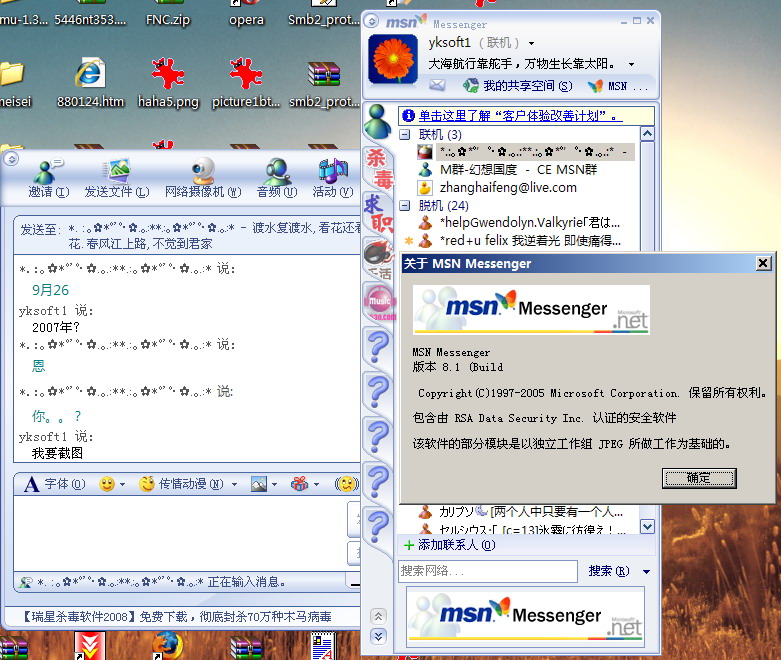Open the 求职 job search side tab

[379, 214]
